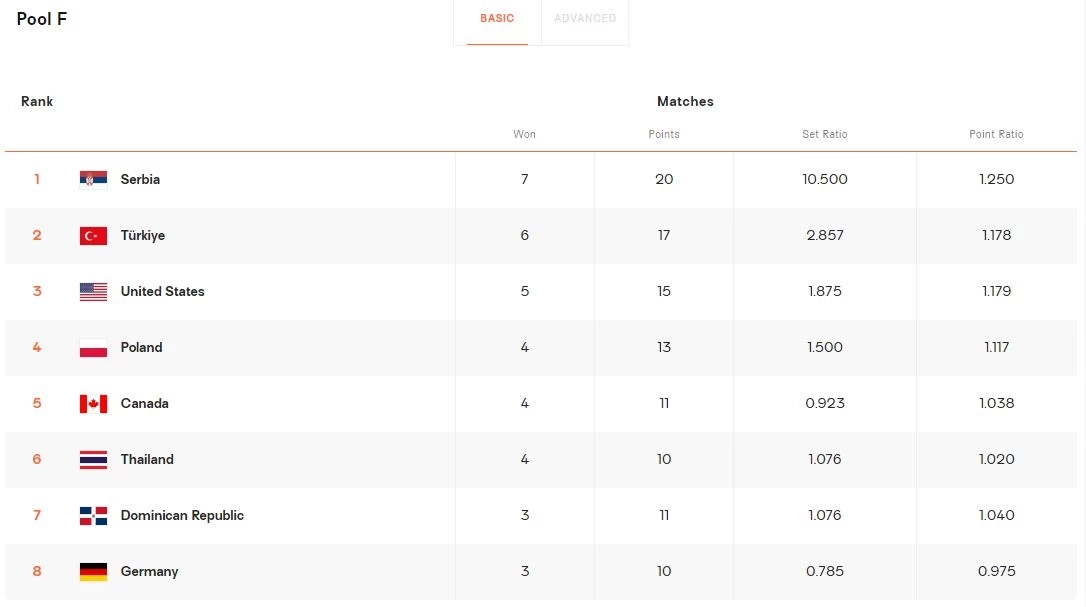Click the Point Ratio column header
Viewport: 1086px width, 607px height.
tap(996, 134)
